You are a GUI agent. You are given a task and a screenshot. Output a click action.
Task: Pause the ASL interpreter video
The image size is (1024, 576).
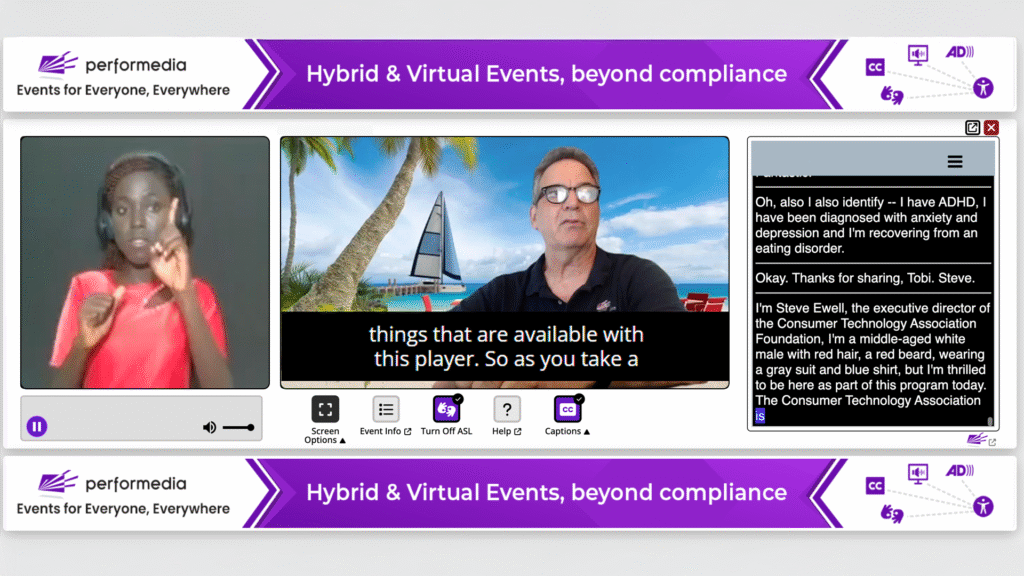36,427
